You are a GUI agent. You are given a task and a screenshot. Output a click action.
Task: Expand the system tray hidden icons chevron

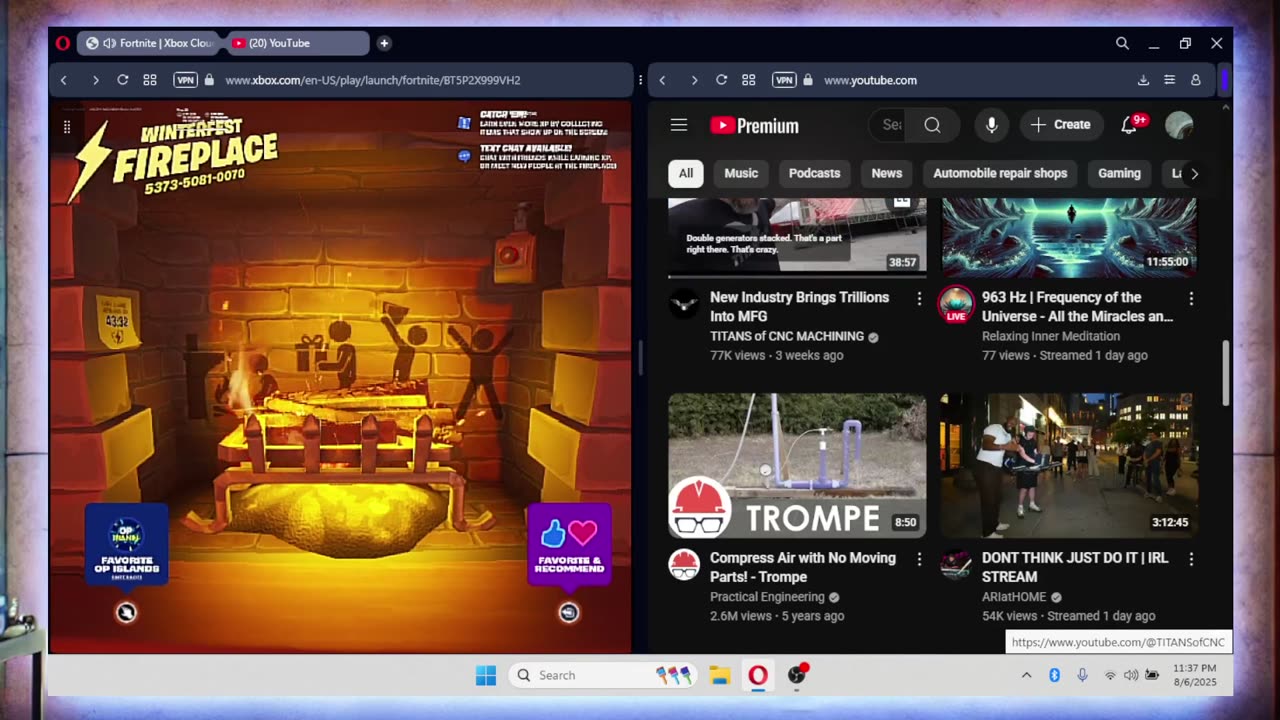click(1026, 675)
